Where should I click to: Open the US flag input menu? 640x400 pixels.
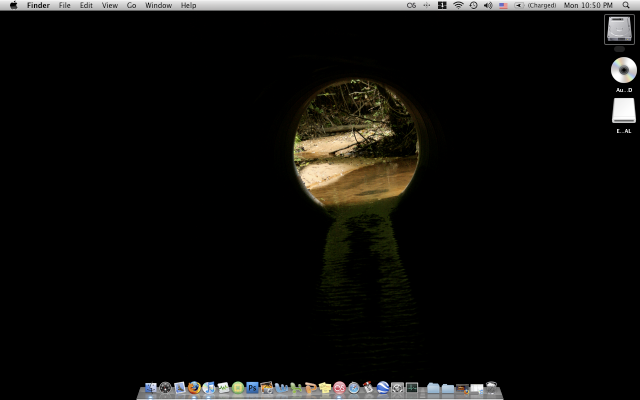[x=503, y=5]
